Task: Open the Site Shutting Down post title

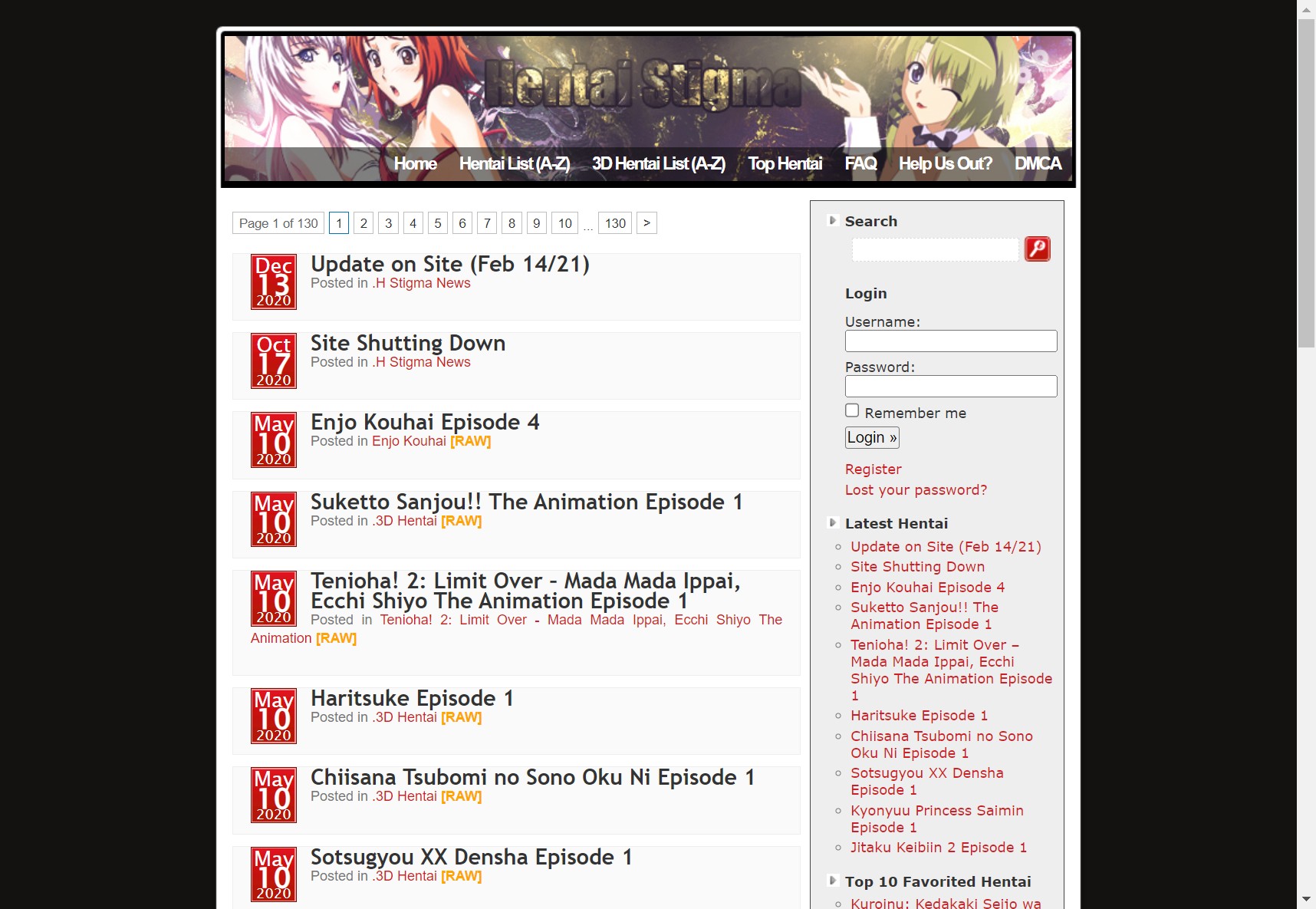Action: pyautogui.click(x=407, y=343)
